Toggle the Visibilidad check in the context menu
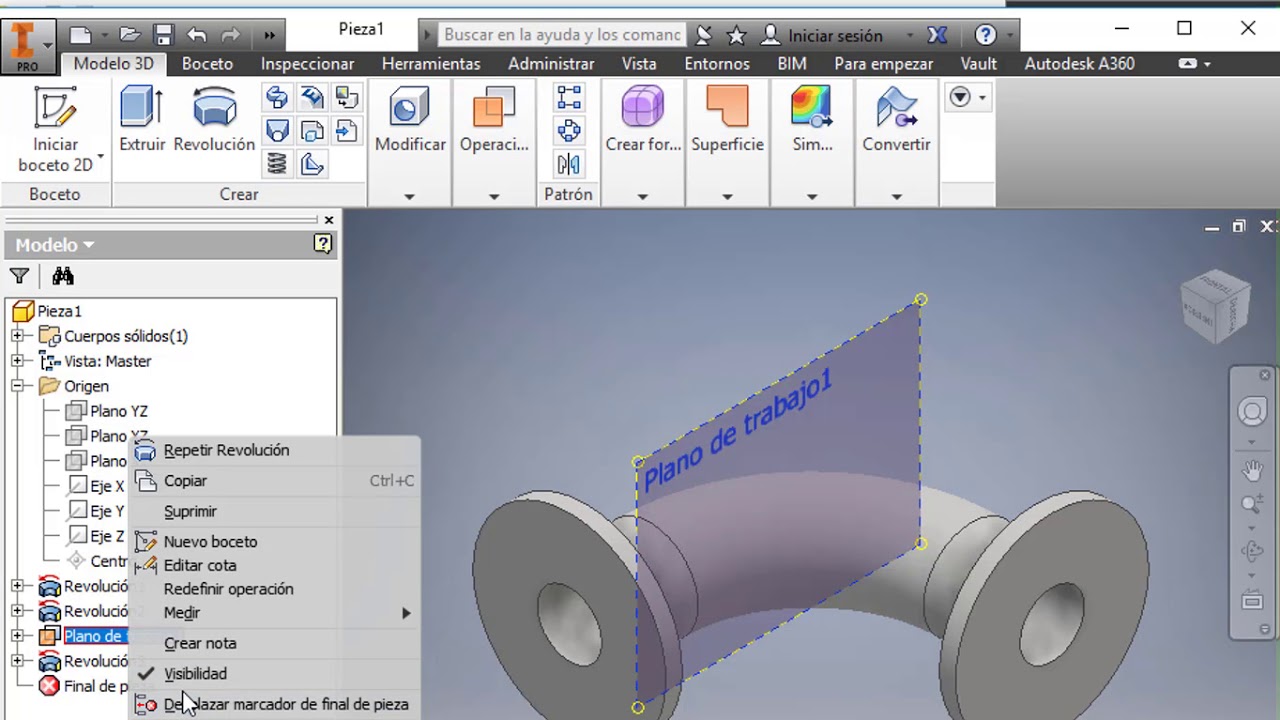Image resolution: width=1280 pixels, height=720 pixels. point(146,674)
